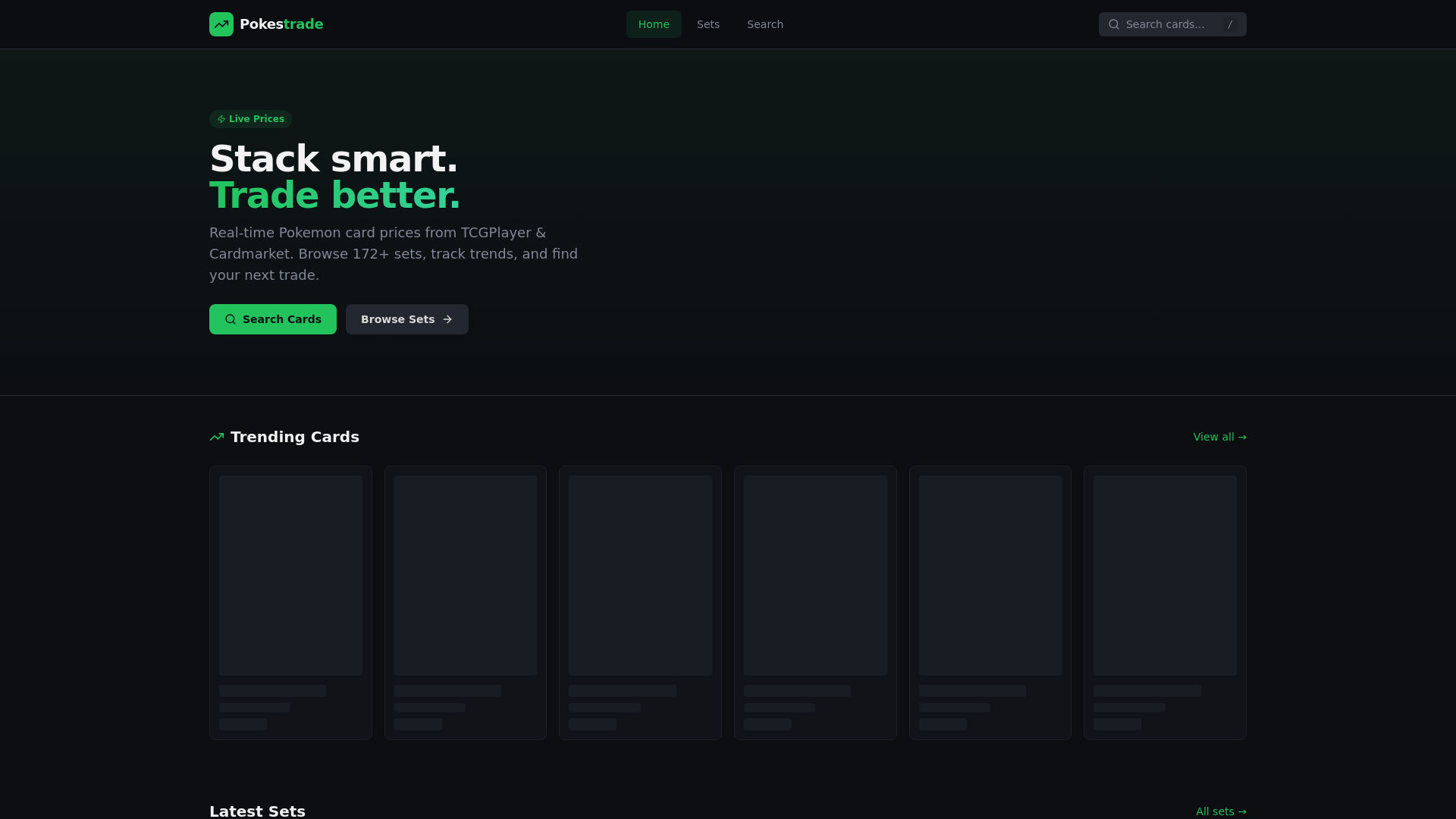Screen dimensions: 1456x819
Task: Go to the Sets navigation tab
Action: coord(708,24)
